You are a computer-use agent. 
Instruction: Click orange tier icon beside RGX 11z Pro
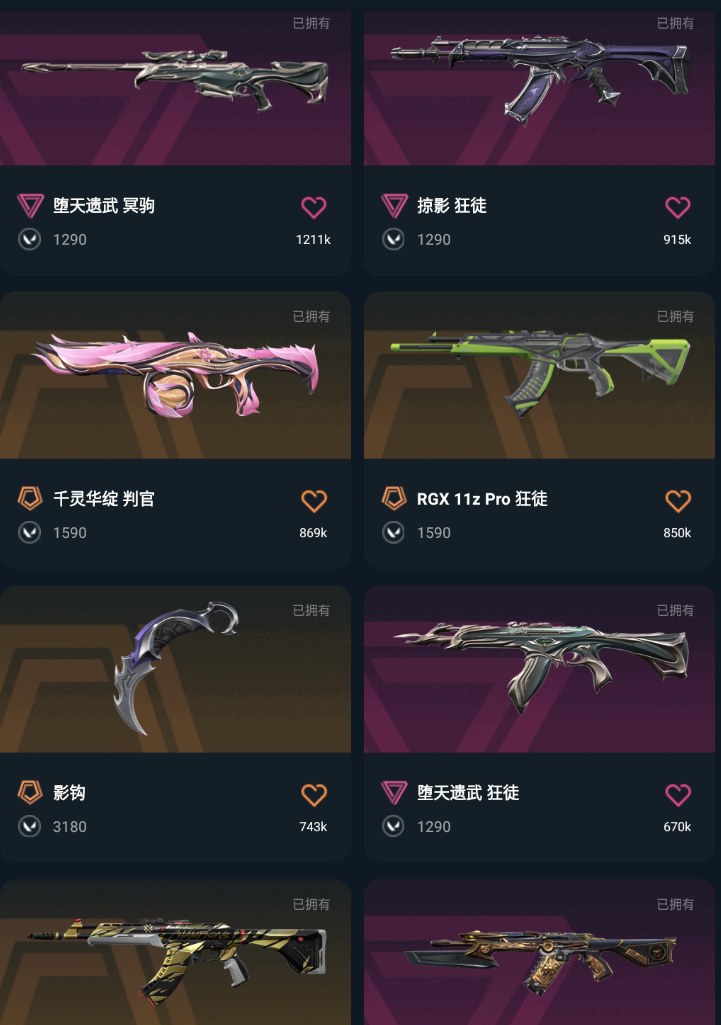point(394,498)
